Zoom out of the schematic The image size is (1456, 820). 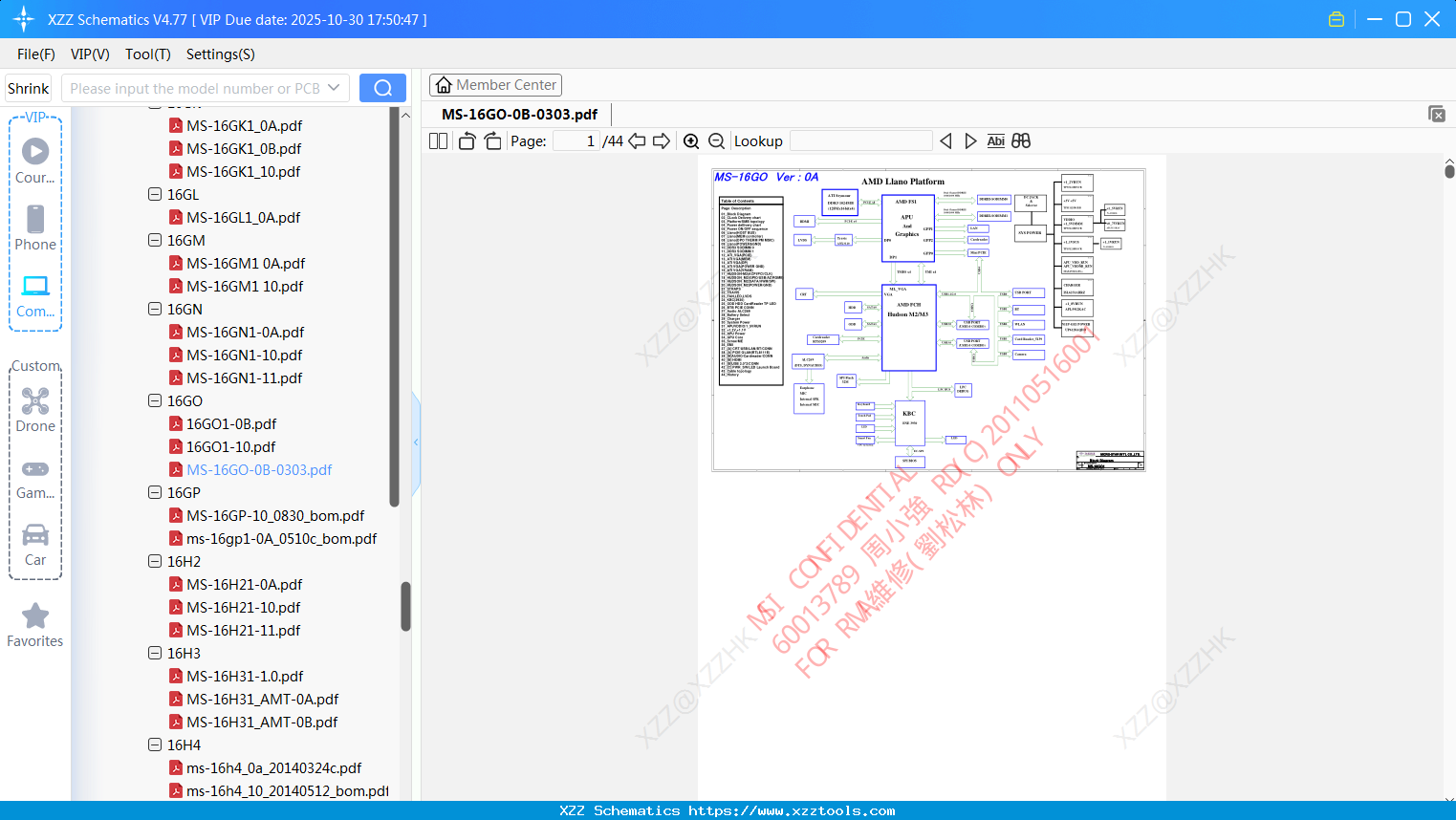tap(716, 141)
